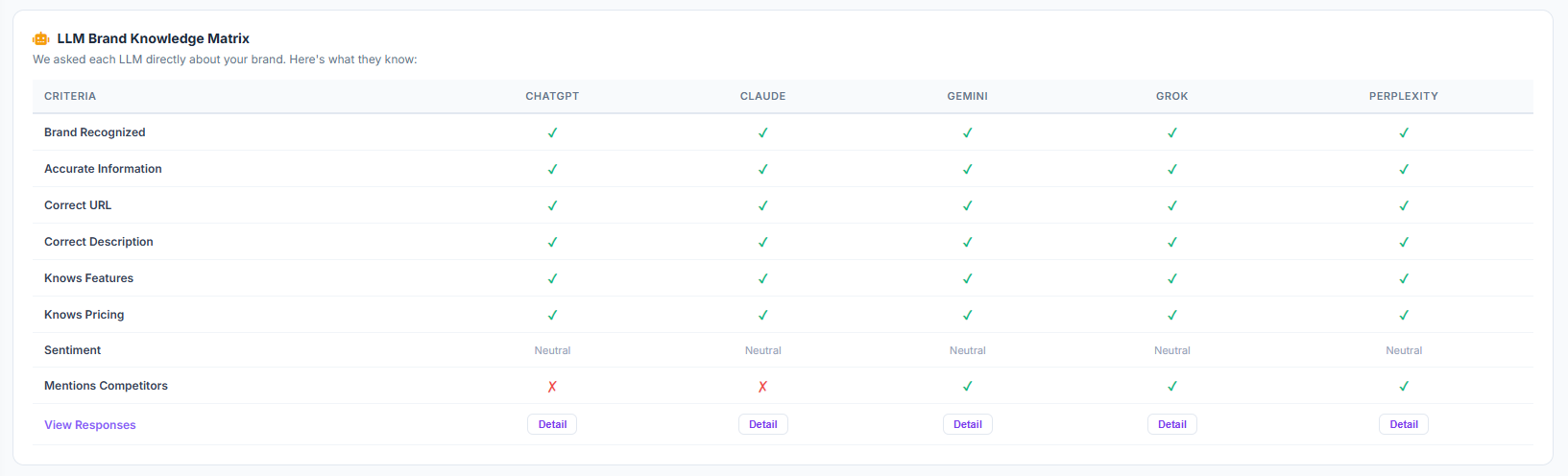
Task: Click ChatGPT's checkmark in Knows Features row
Action: click(552, 279)
